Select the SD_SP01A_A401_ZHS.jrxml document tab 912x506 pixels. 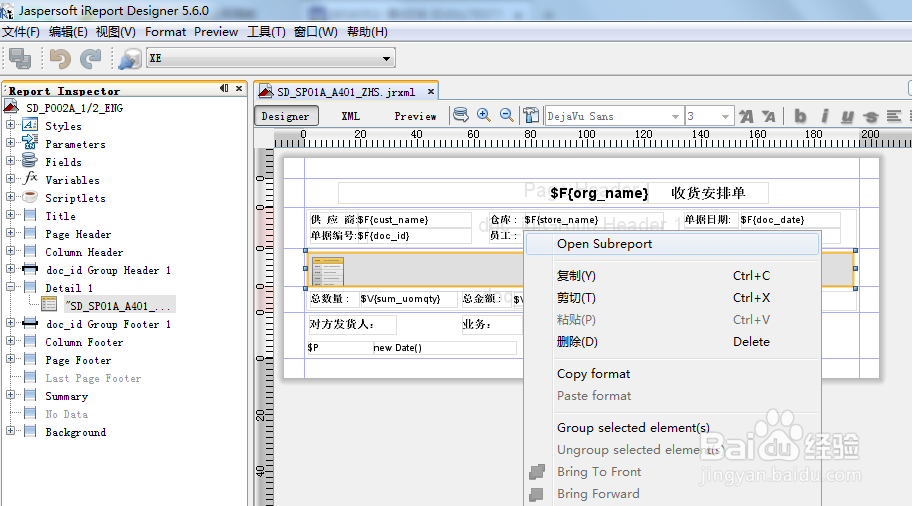(346, 92)
